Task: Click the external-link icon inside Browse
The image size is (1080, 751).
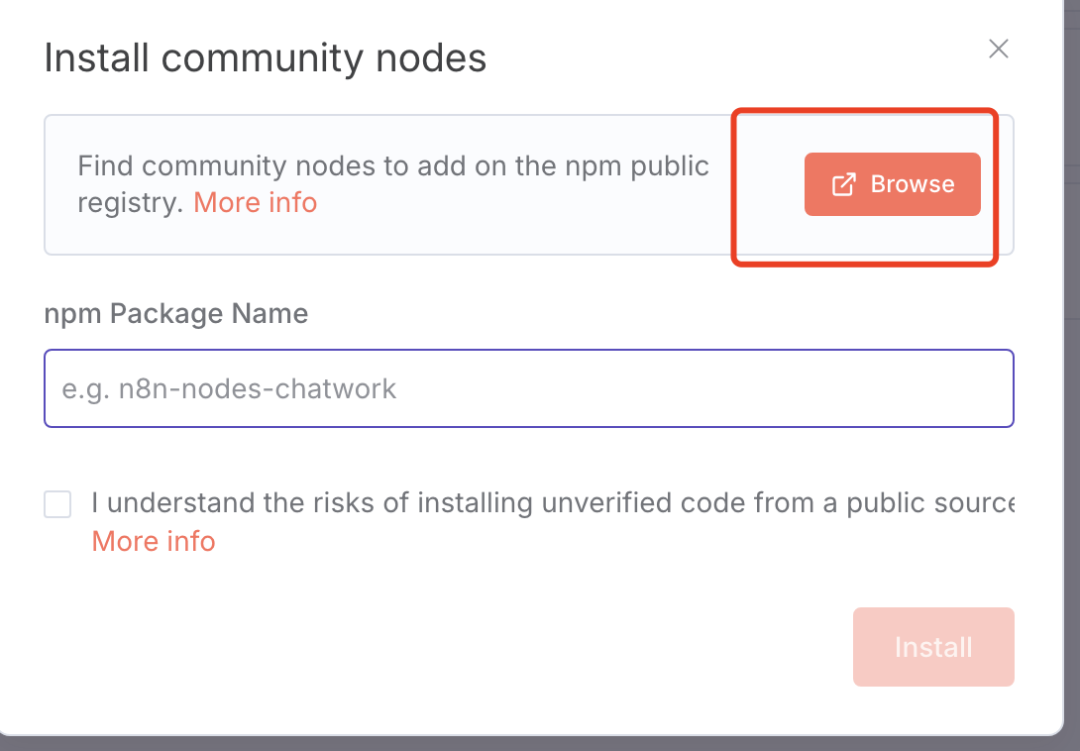Action: pyautogui.click(x=844, y=184)
